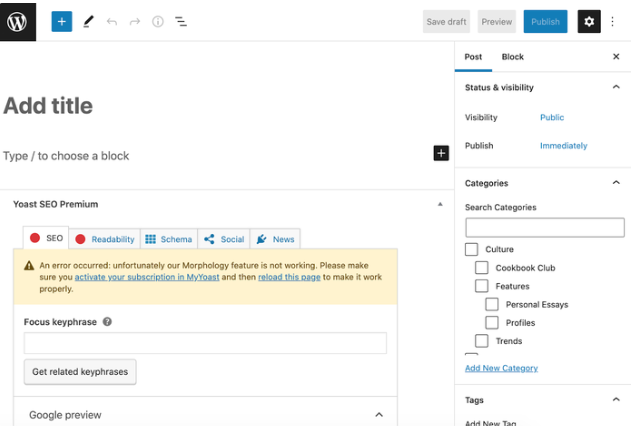Click the WordPress logo icon

(x=18, y=22)
